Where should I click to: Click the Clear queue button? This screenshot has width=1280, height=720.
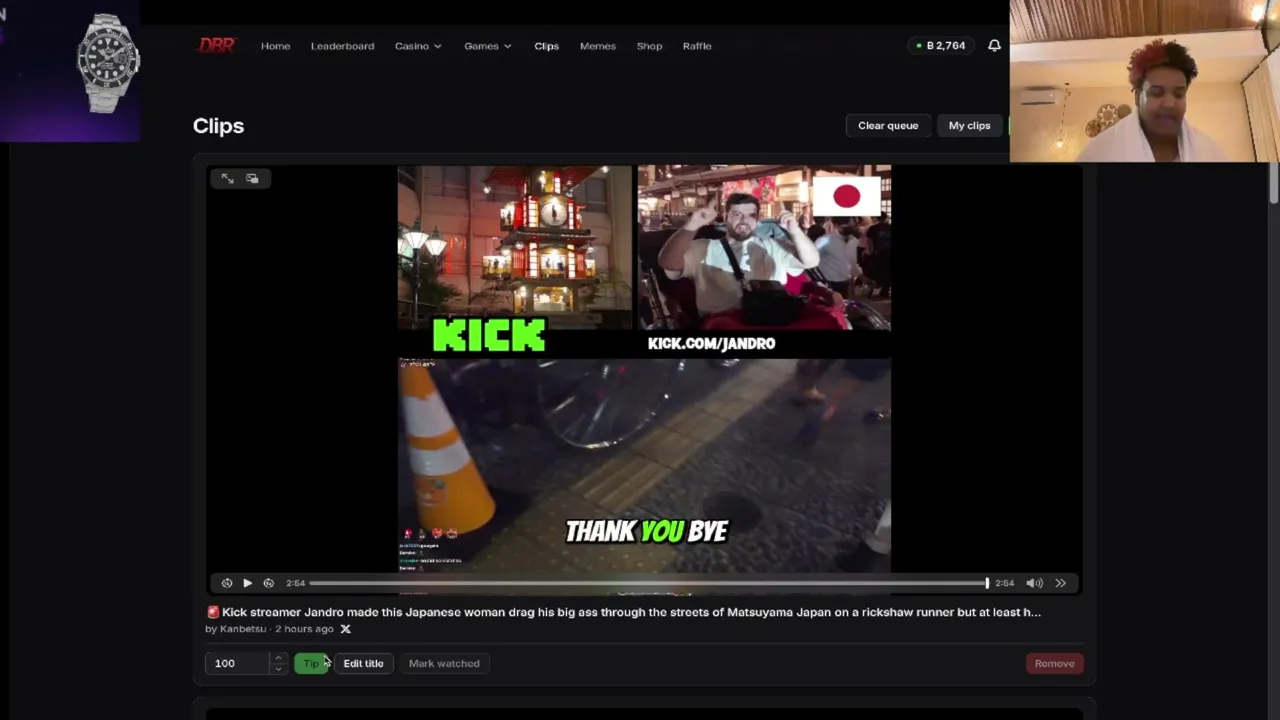888,125
